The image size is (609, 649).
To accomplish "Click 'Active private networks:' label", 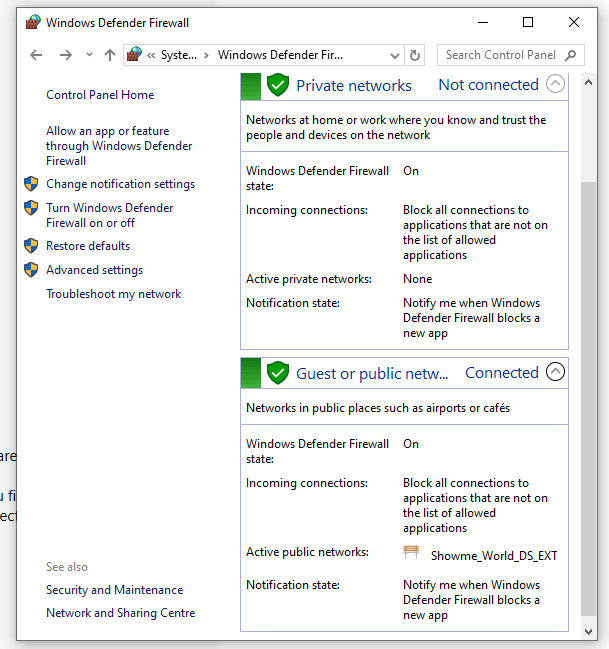I will click(x=309, y=279).
